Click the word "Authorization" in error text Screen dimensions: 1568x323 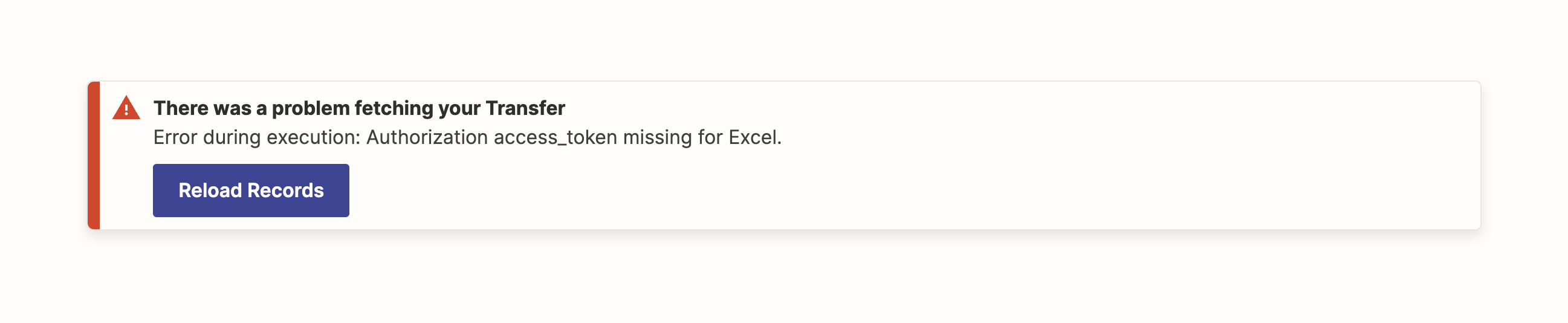click(x=427, y=138)
